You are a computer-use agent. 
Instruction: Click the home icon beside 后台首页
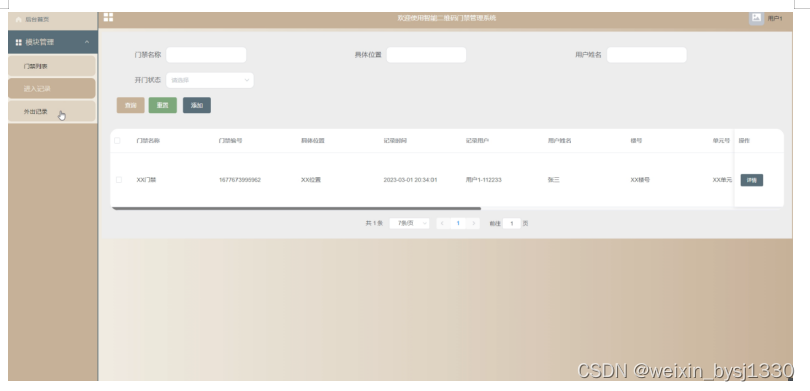(19, 20)
